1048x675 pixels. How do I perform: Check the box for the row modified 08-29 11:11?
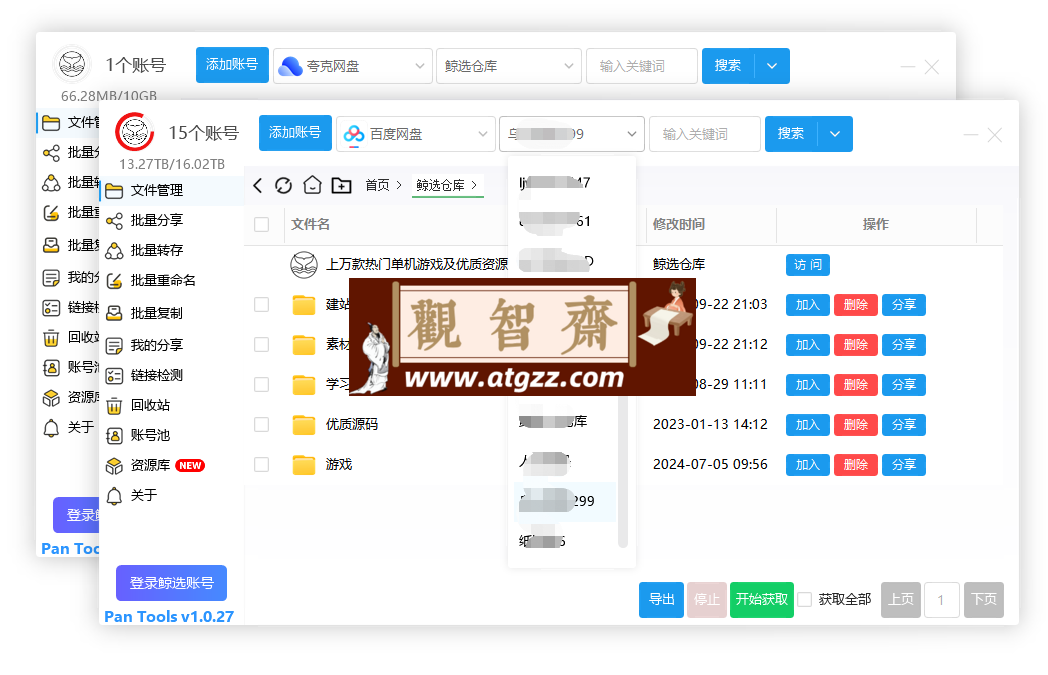click(261, 385)
